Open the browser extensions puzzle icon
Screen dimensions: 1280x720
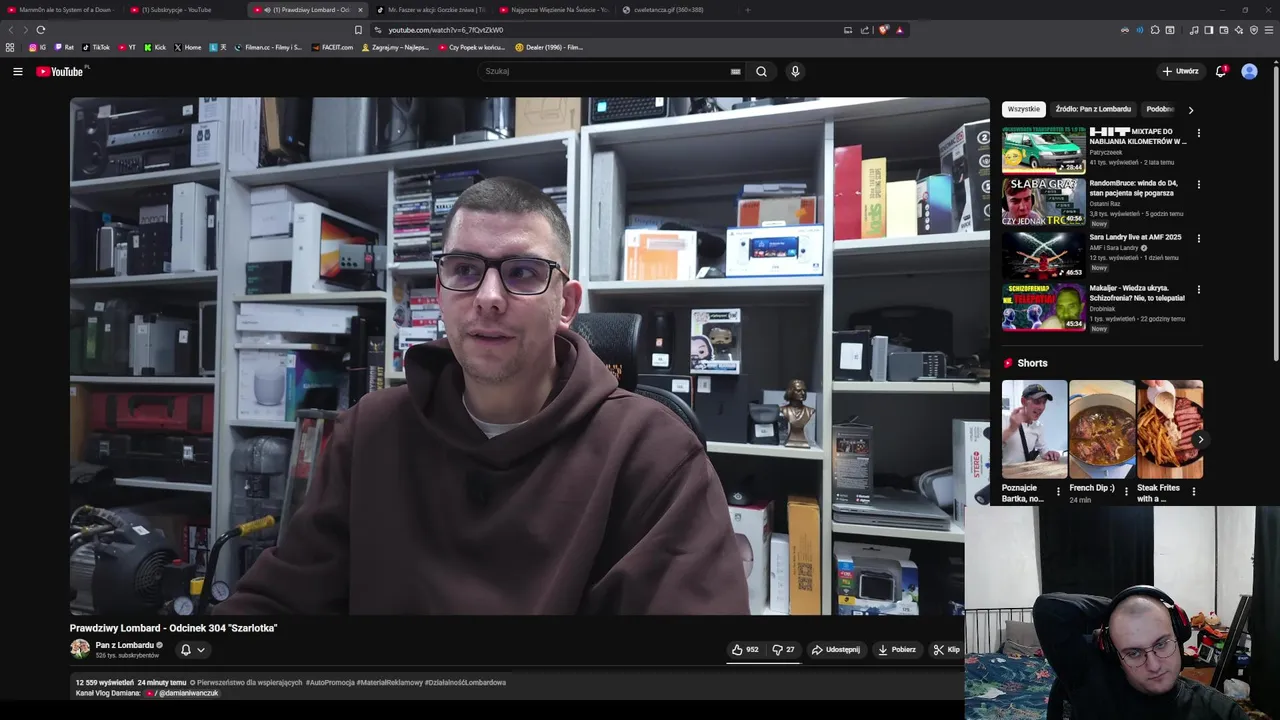click(1155, 30)
